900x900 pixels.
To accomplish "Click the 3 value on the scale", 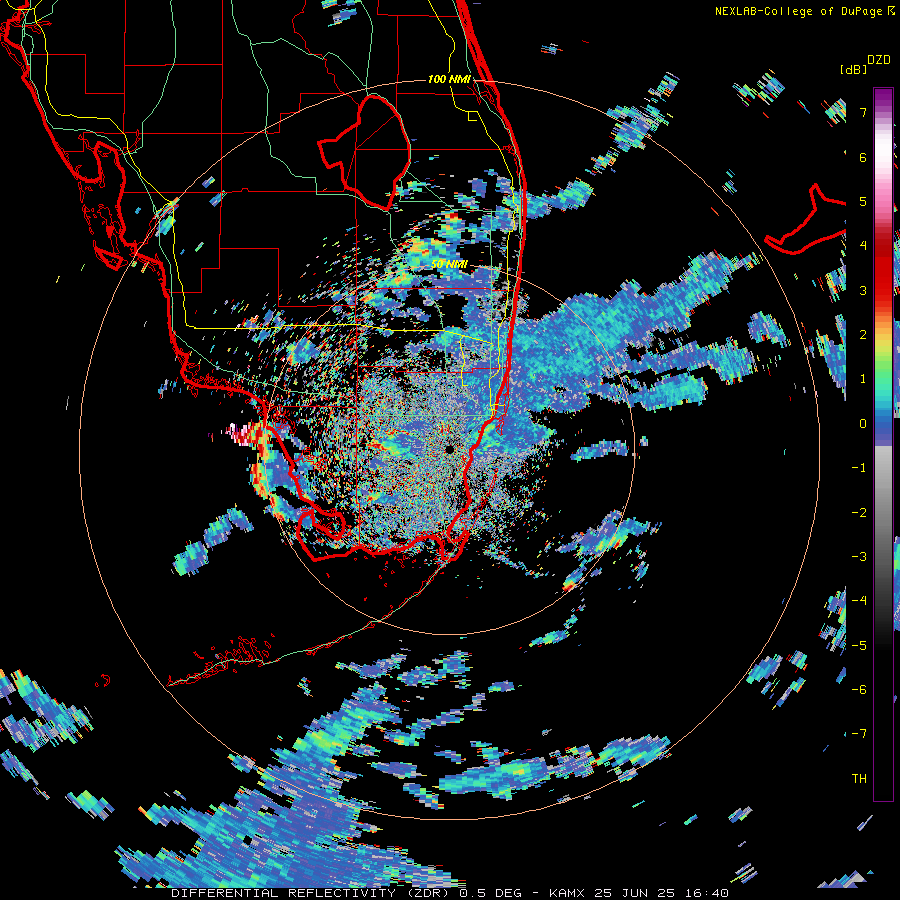I will pos(863,290).
